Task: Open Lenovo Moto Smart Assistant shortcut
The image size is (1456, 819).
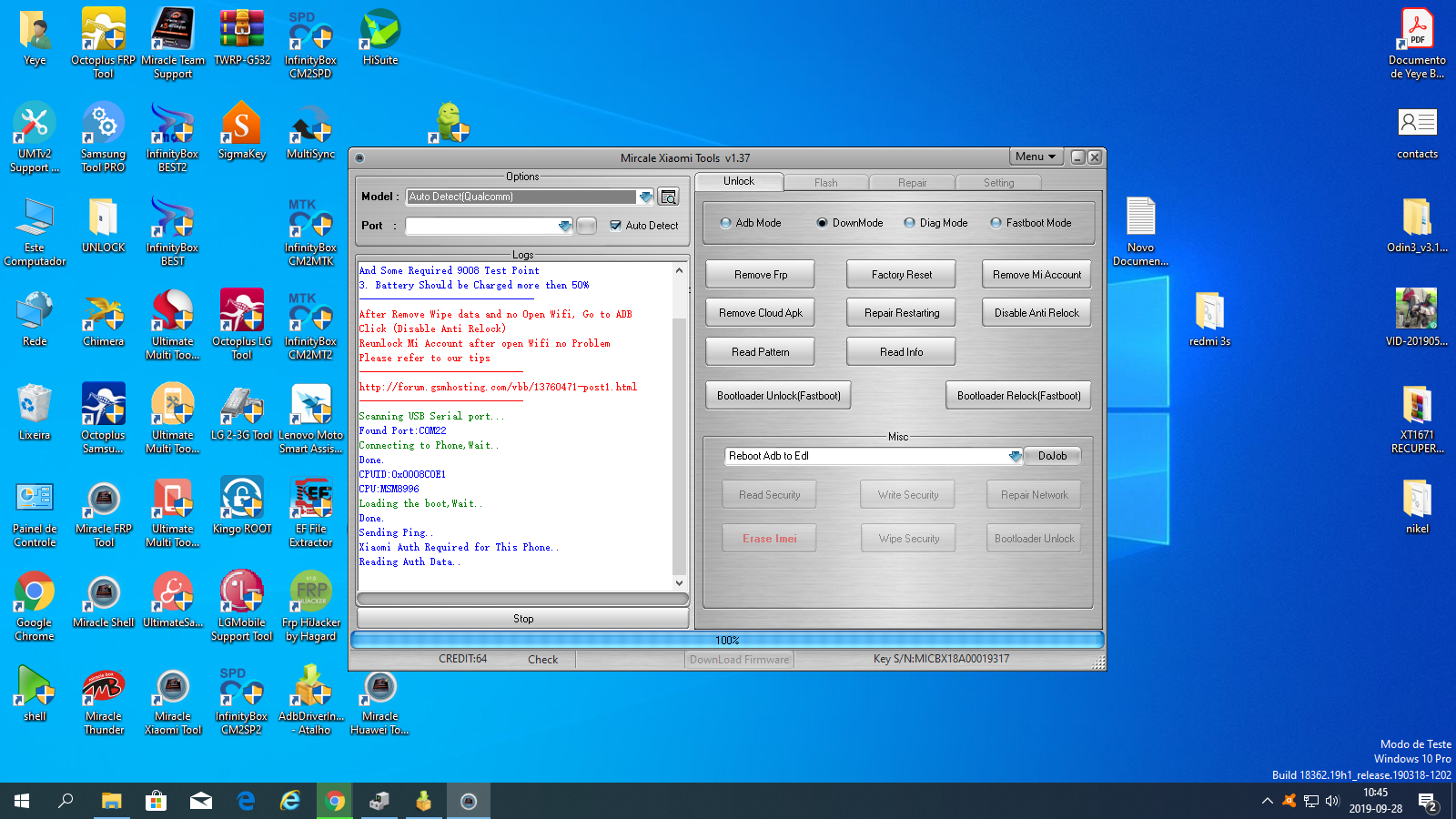Action: click(x=310, y=418)
